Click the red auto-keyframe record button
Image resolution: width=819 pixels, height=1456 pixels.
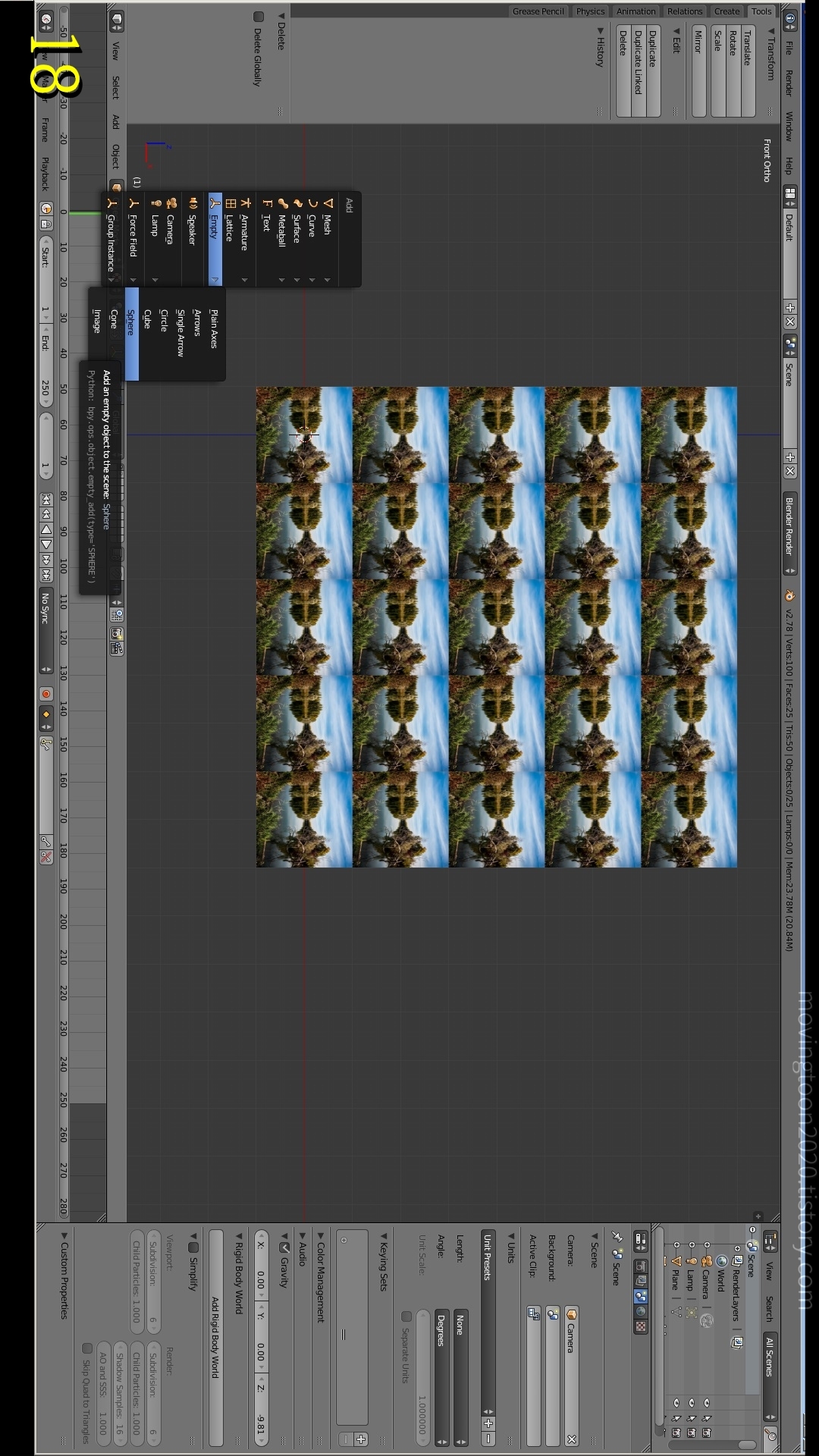tap(46, 694)
